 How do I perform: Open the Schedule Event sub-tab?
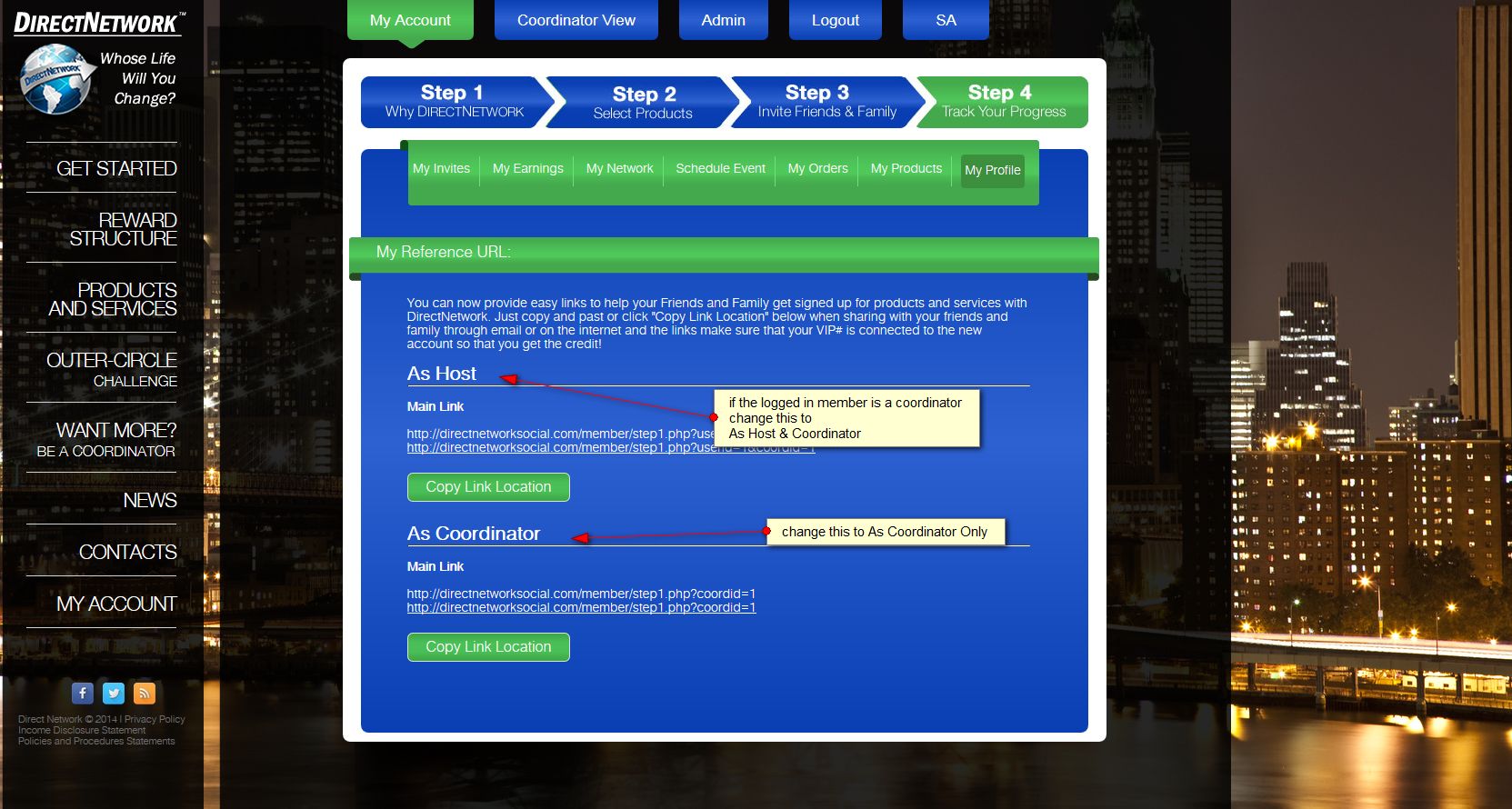pyautogui.click(x=721, y=168)
